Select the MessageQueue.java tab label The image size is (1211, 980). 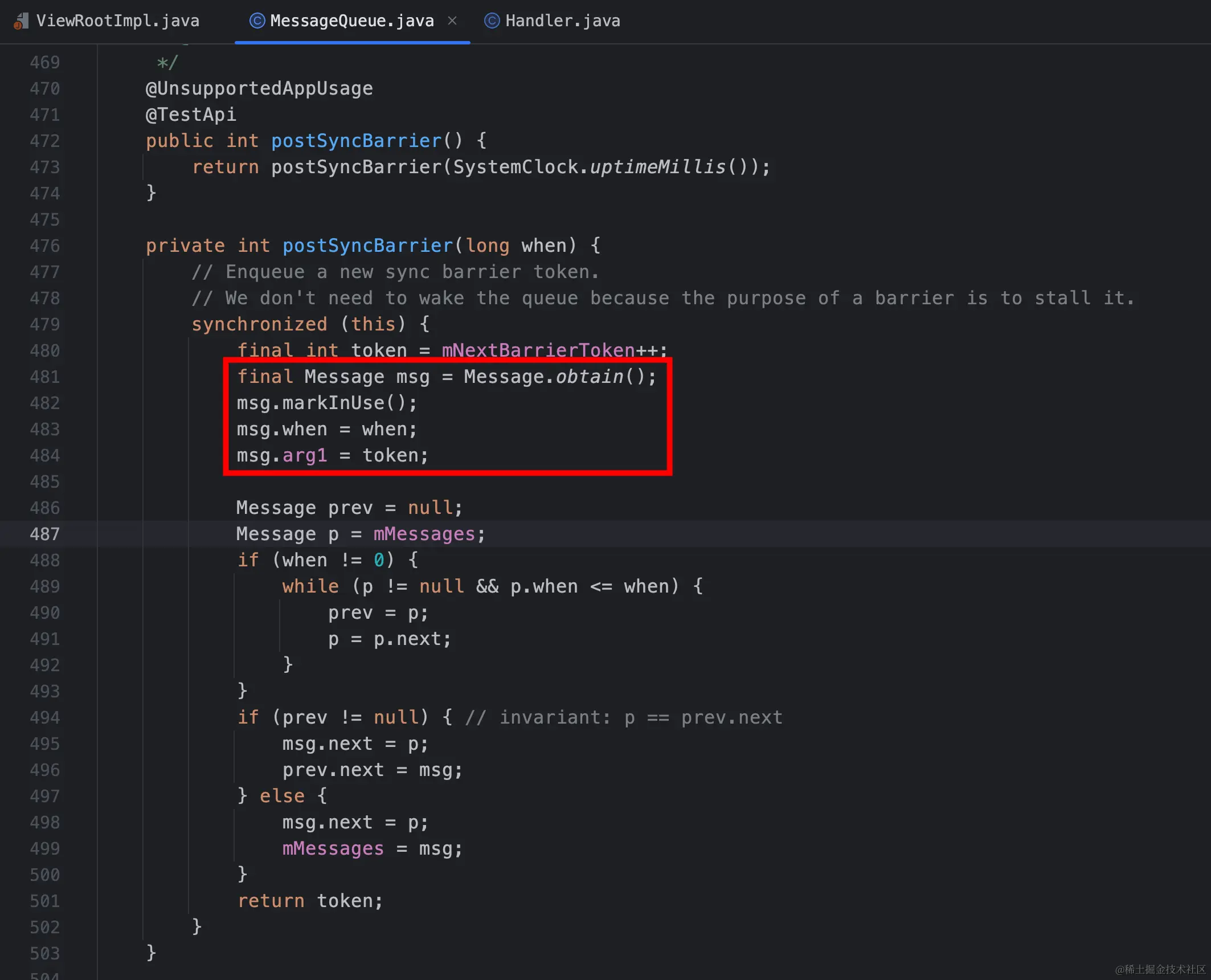[x=351, y=21]
